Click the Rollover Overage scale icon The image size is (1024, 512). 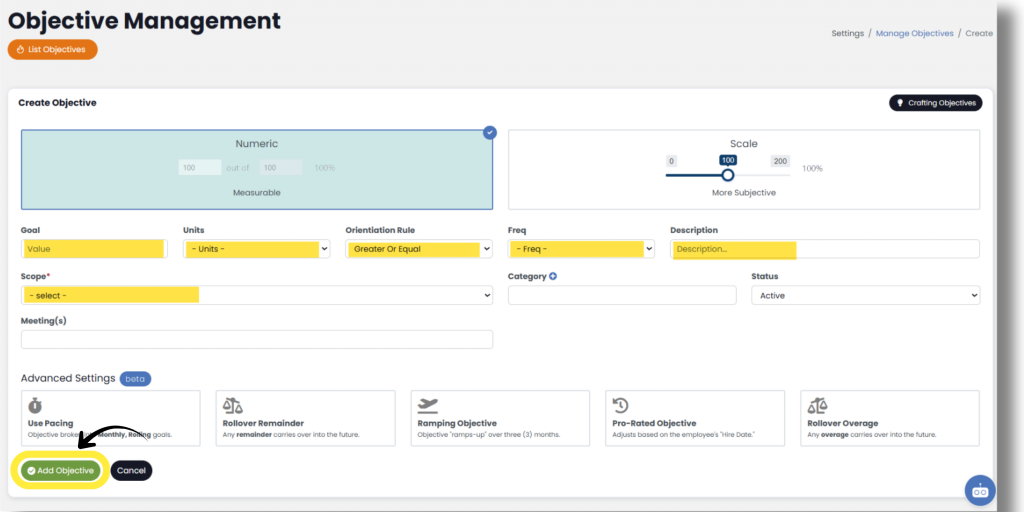tap(817, 405)
